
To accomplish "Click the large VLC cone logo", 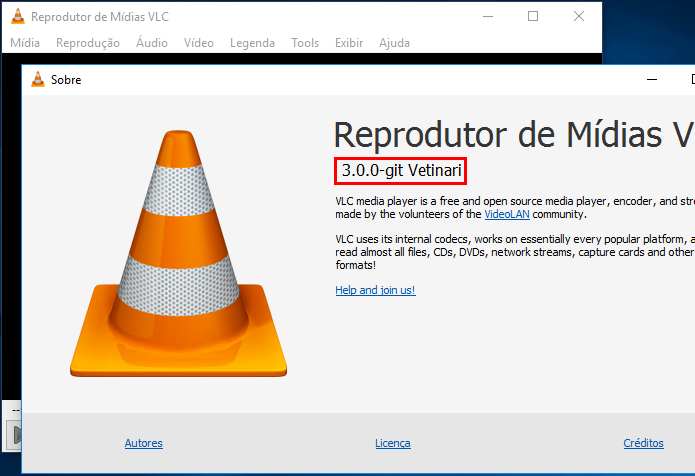I will 178,254.
